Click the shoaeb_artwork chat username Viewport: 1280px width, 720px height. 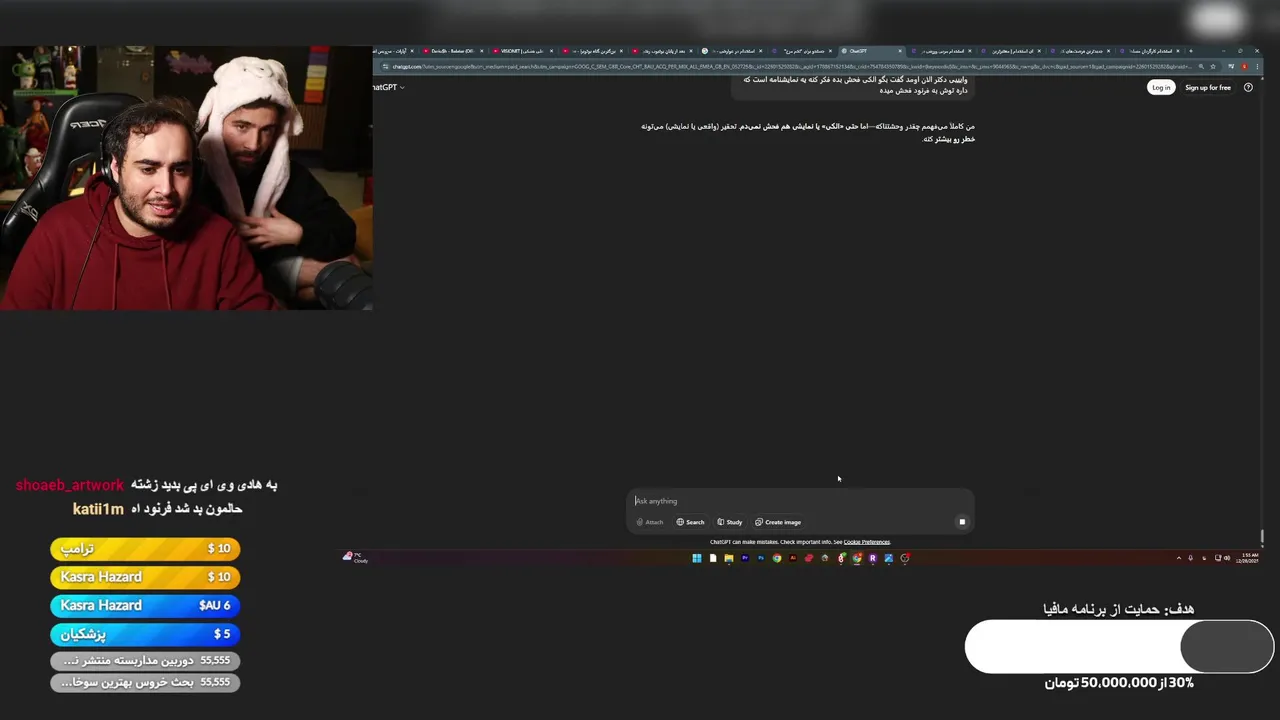click(70, 485)
